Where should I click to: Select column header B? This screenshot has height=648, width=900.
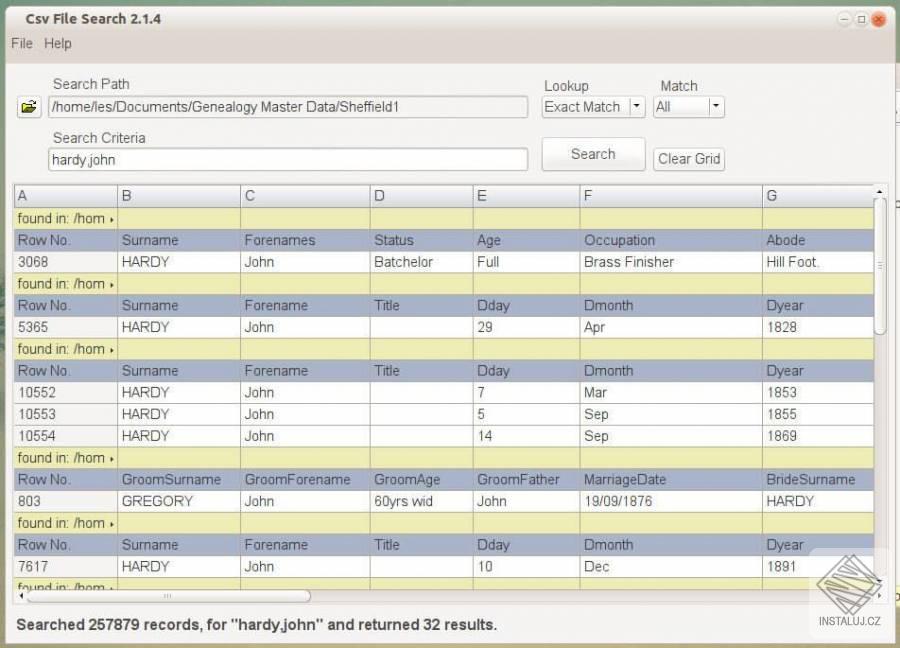click(x=179, y=196)
